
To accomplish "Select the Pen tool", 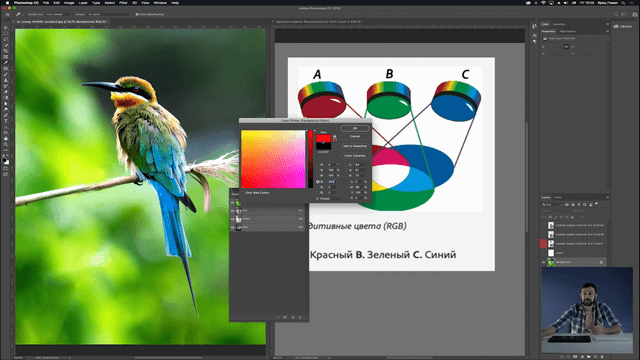I will [x=6, y=116].
